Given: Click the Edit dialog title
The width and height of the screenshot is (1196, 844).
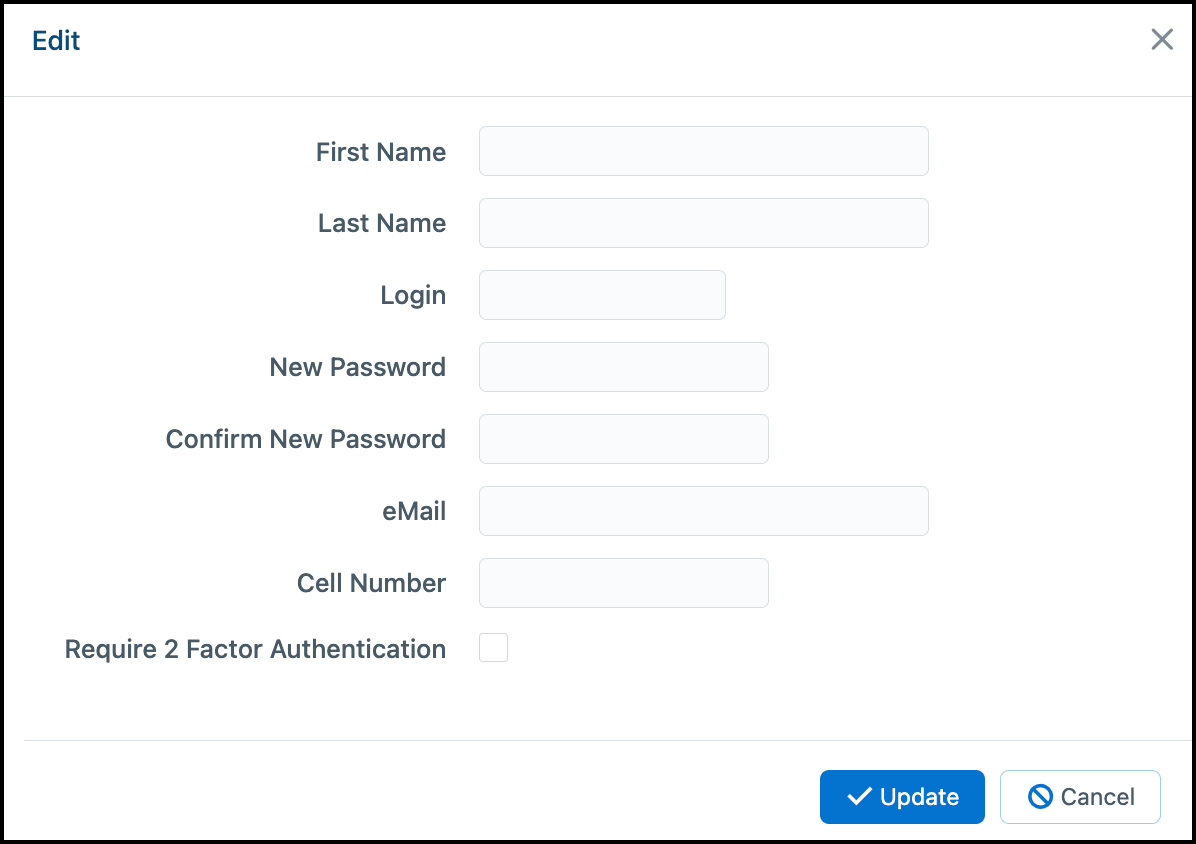Looking at the screenshot, I should point(56,40).
